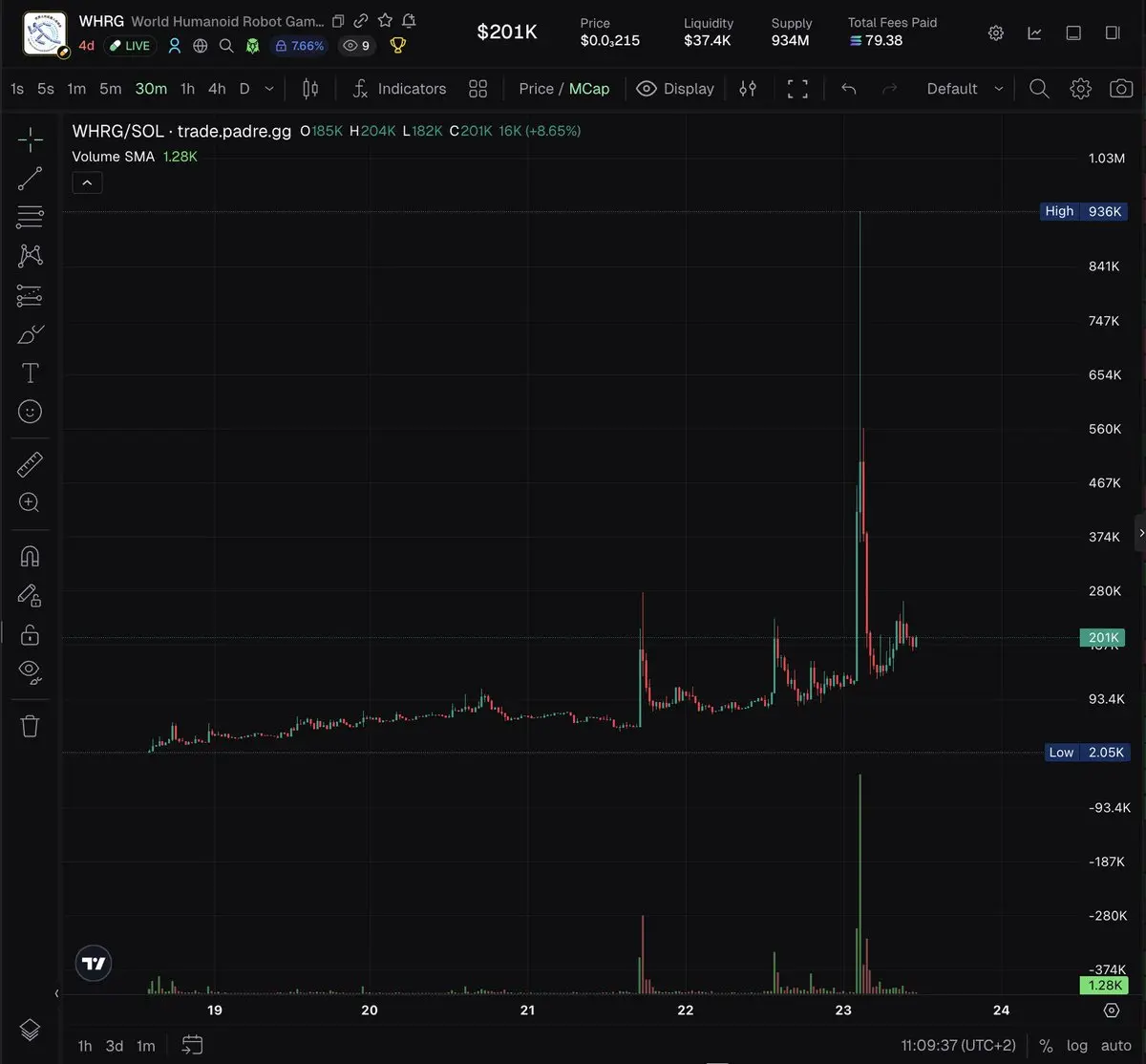Toggle magnet snapping mode
The height and width of the screenshot is (1064, 1146).
point(30,556)
